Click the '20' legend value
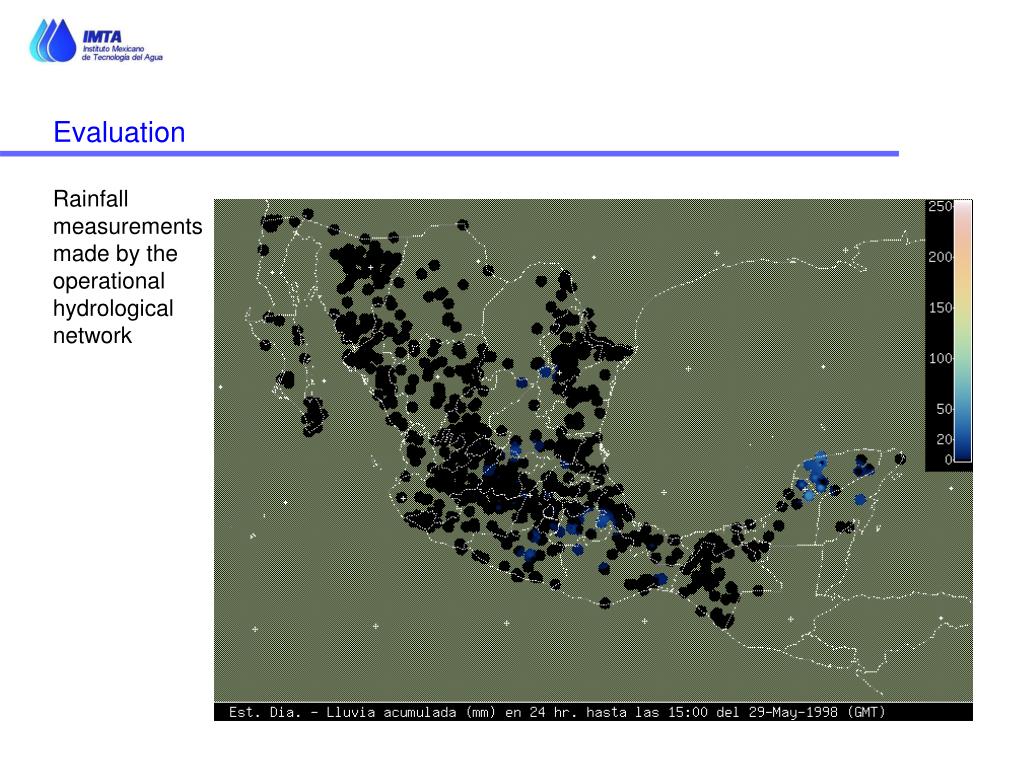 click(x=944, y=440)
